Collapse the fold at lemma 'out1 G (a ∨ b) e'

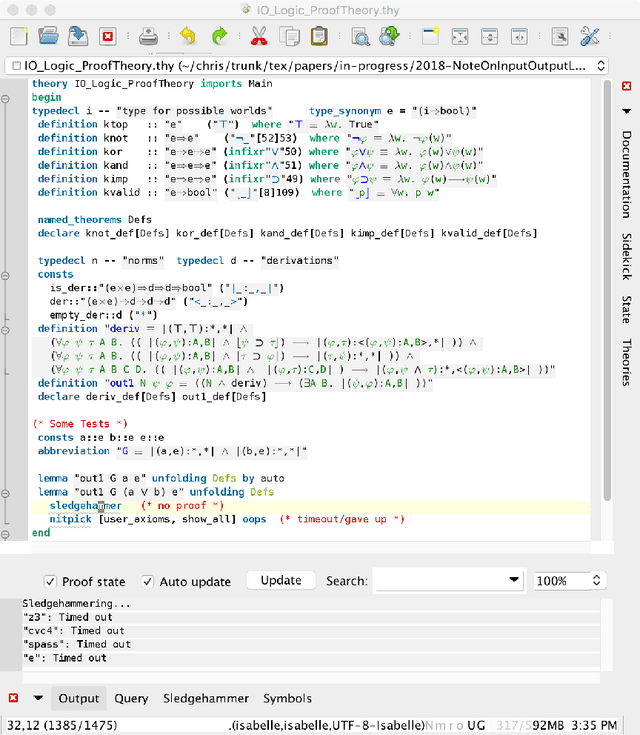(5, 493)
